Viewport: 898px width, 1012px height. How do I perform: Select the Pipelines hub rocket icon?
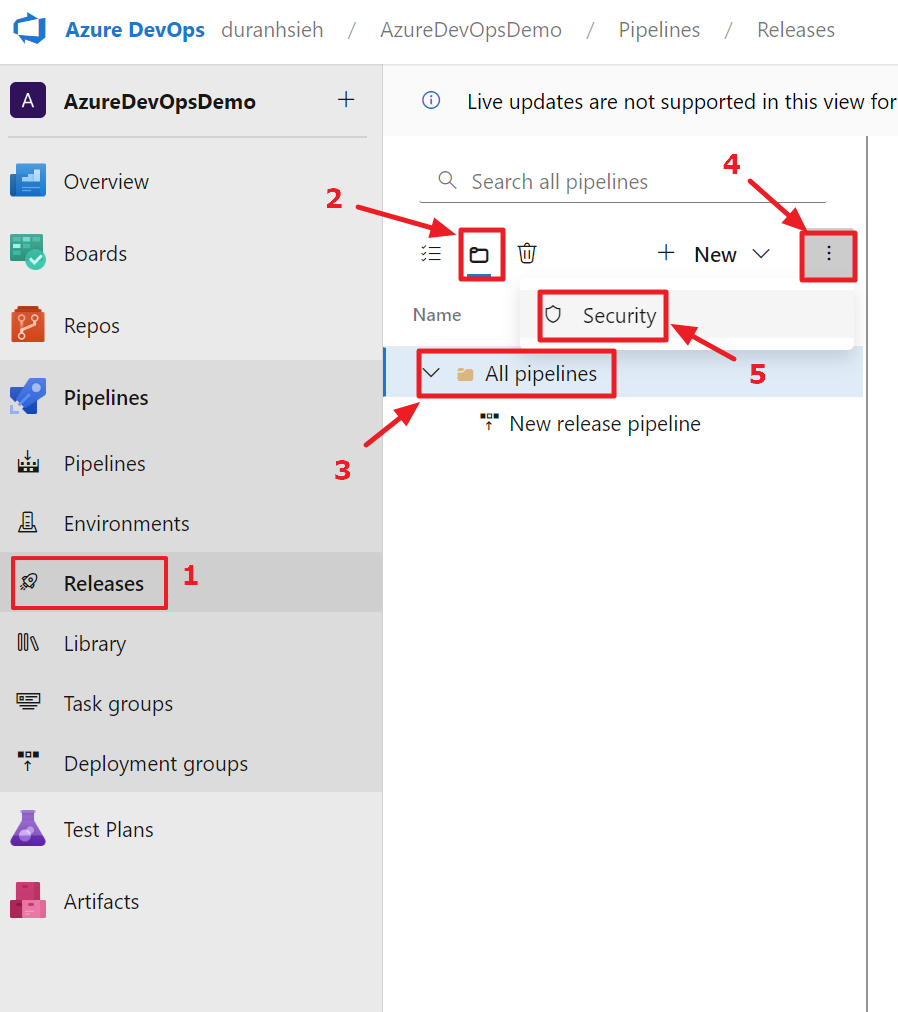[28, 396]
